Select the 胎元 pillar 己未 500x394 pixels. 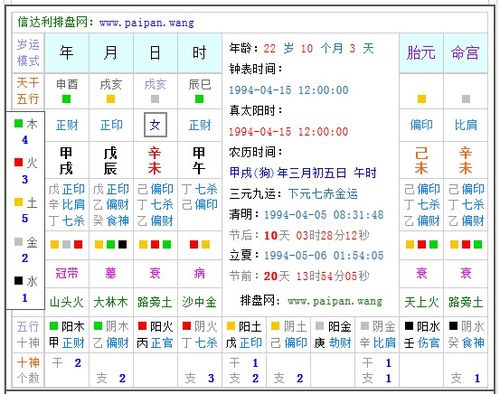tap(421, 161)
